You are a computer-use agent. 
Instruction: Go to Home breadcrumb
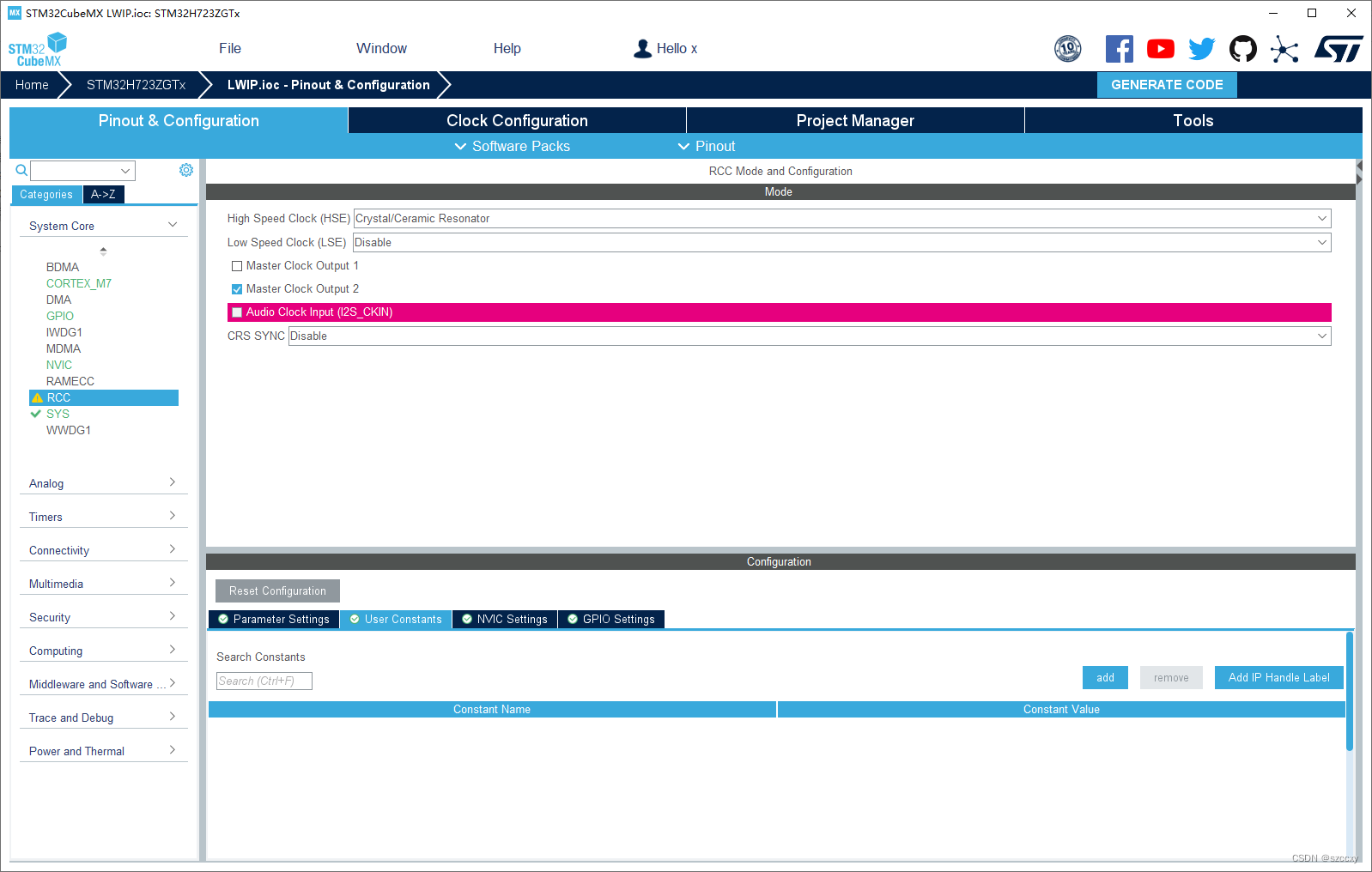[32, 85]
